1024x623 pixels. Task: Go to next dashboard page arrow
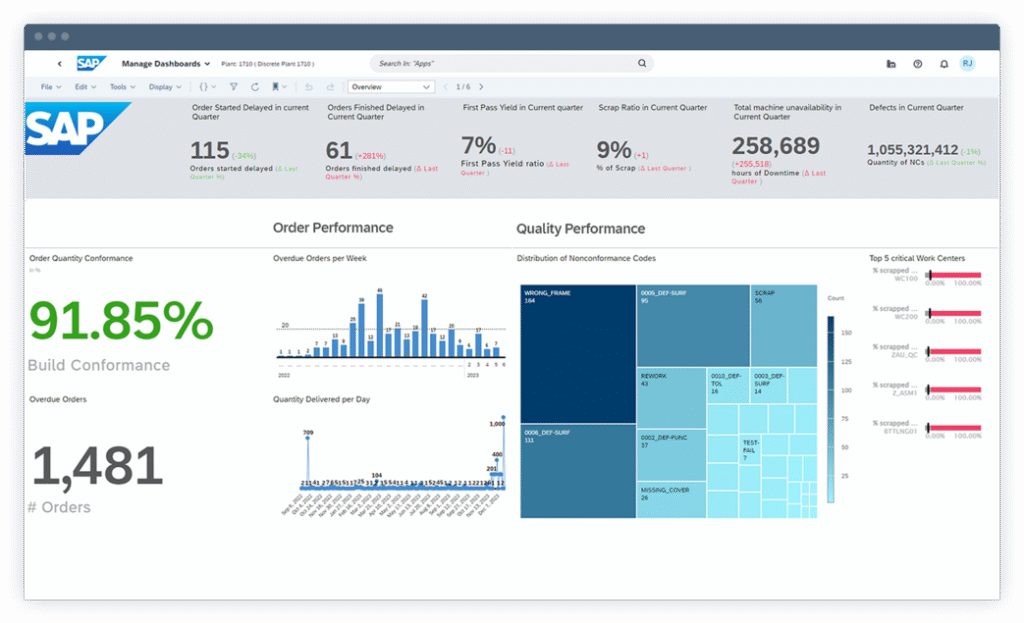[x=481, y=87]
